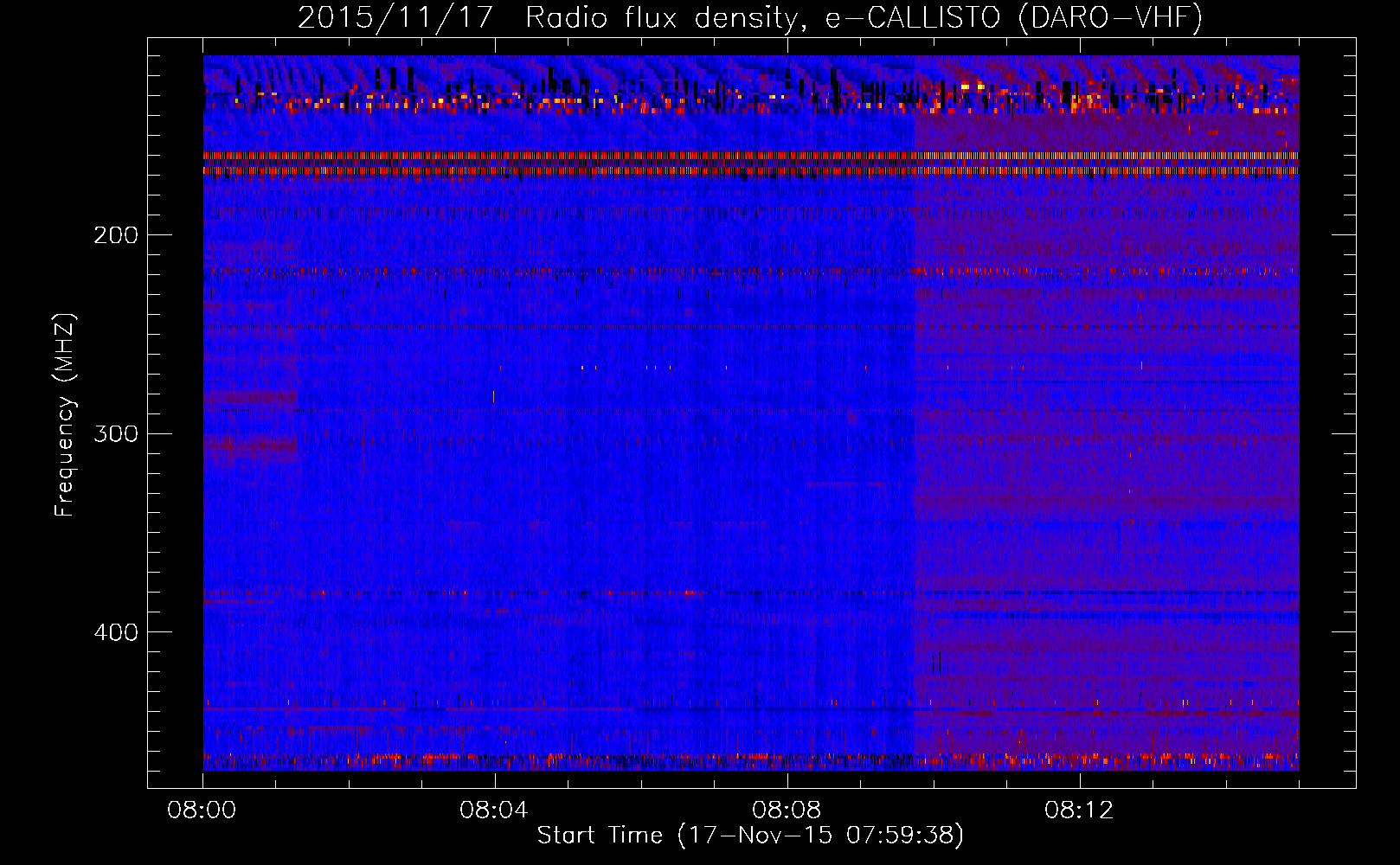
Task: Click the 08:12 time tick label
Action: 1079,811
